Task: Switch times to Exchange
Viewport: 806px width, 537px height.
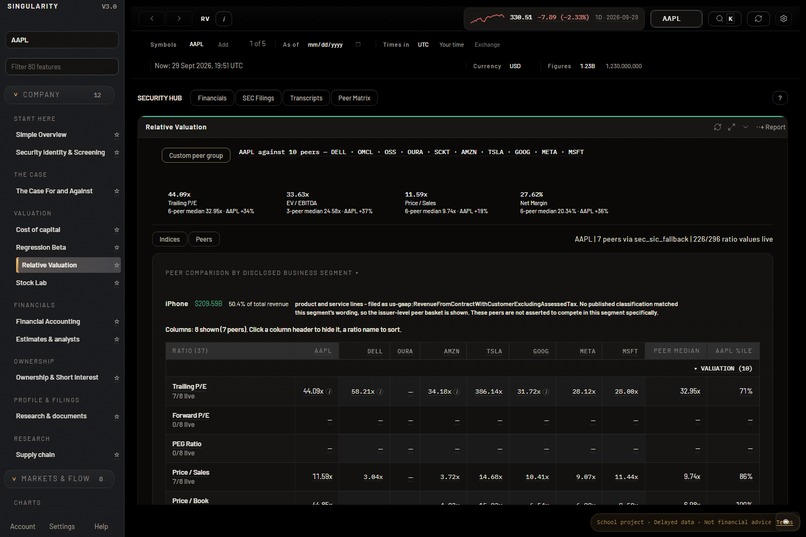Action: (x=487, y=45)
